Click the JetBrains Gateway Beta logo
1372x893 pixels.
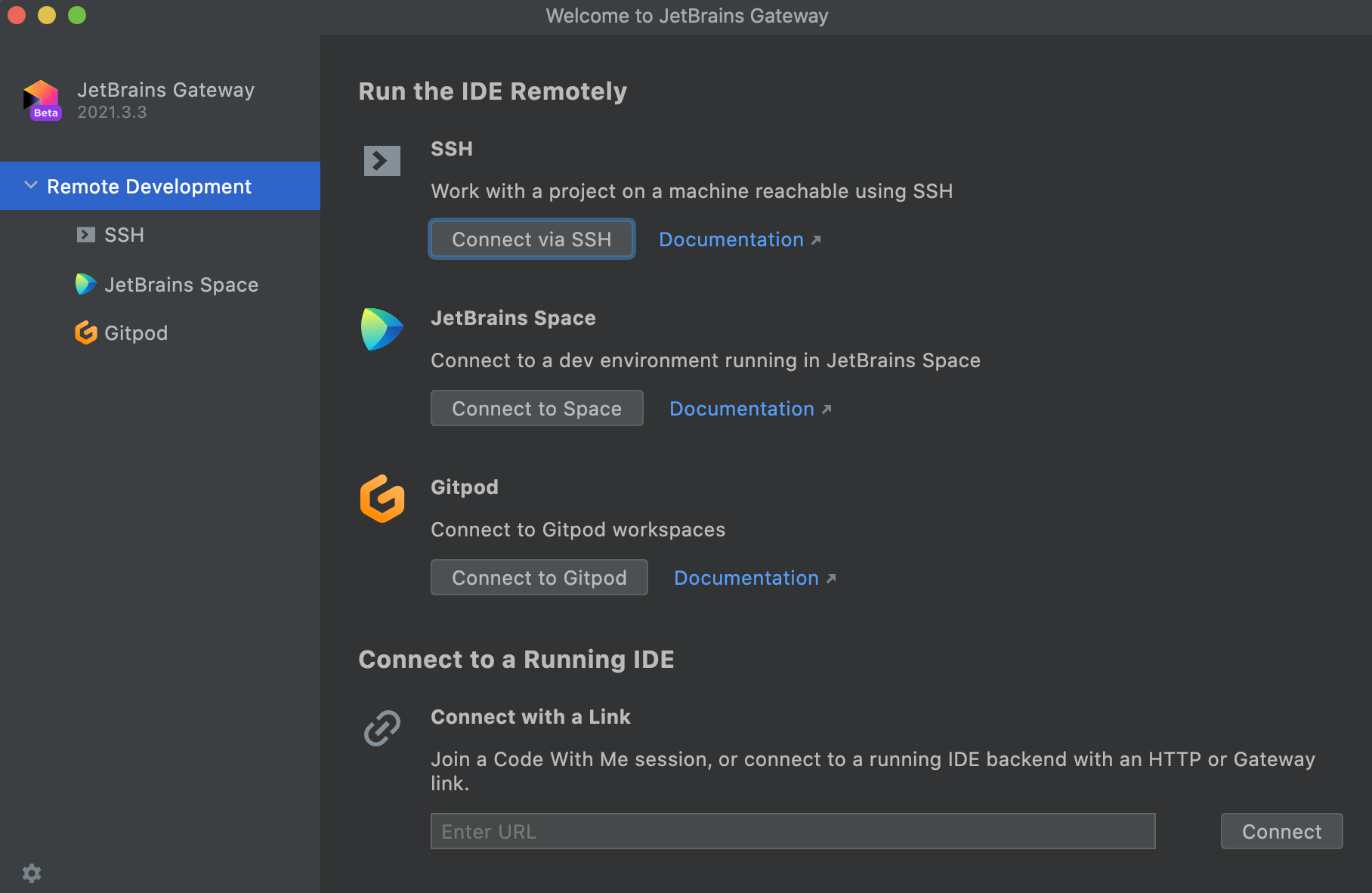(42, 100)
